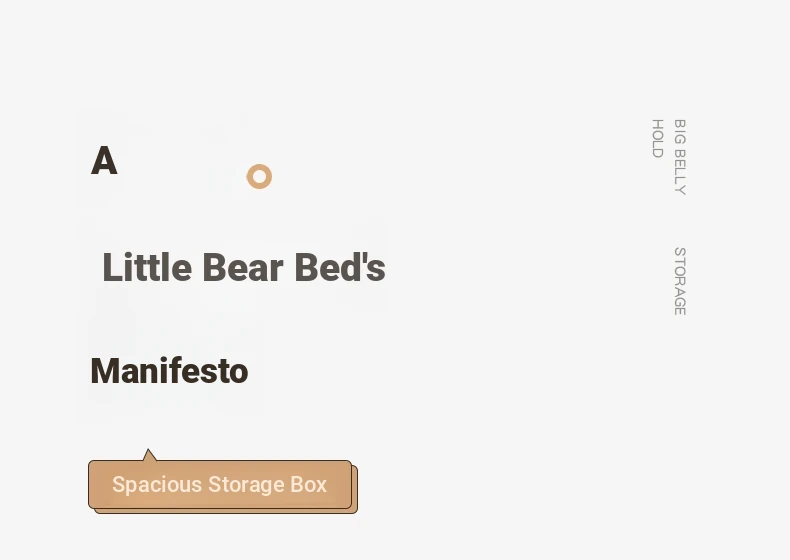Click the small triangle pointer above the button

tap(149, 455)
